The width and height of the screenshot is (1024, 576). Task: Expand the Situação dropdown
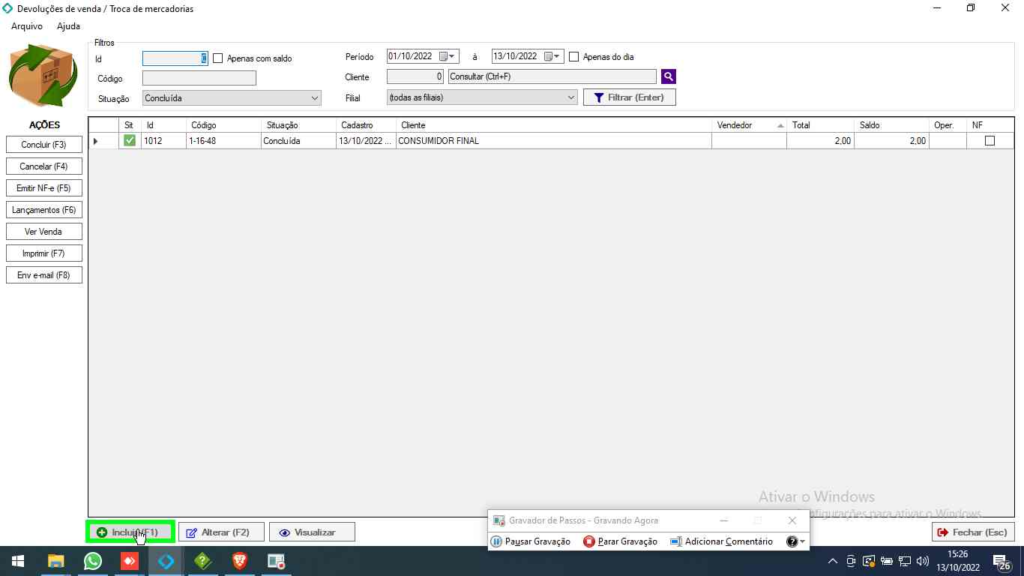point(315,98)
